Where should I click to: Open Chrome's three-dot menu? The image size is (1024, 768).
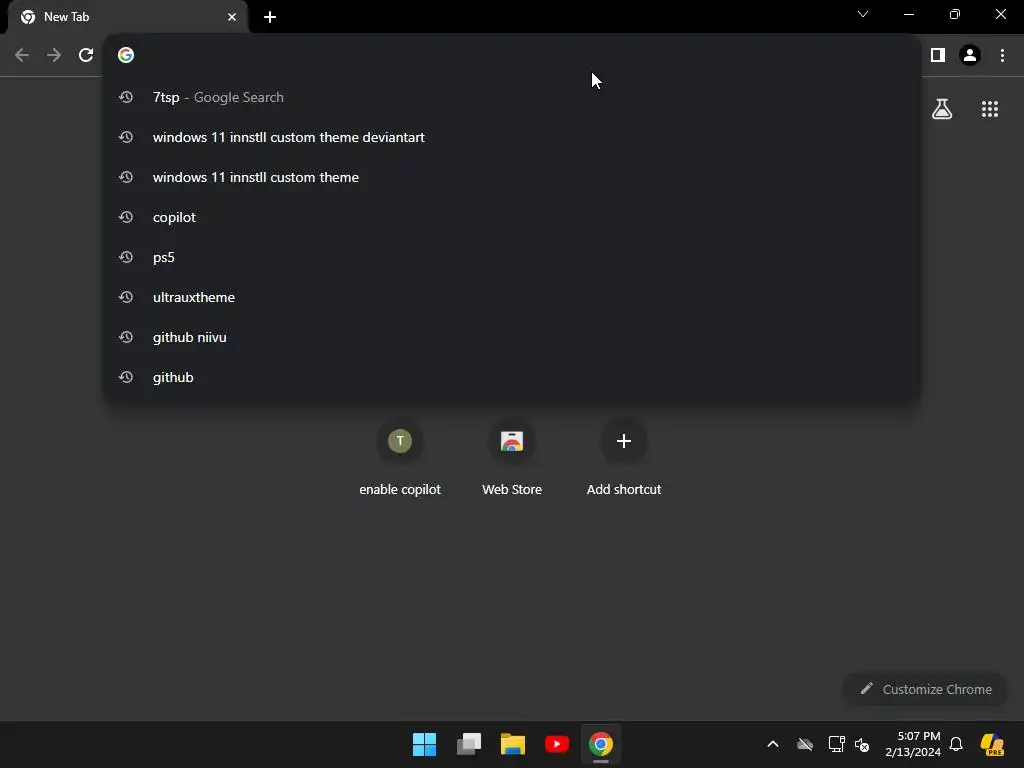click(1002, 55)
